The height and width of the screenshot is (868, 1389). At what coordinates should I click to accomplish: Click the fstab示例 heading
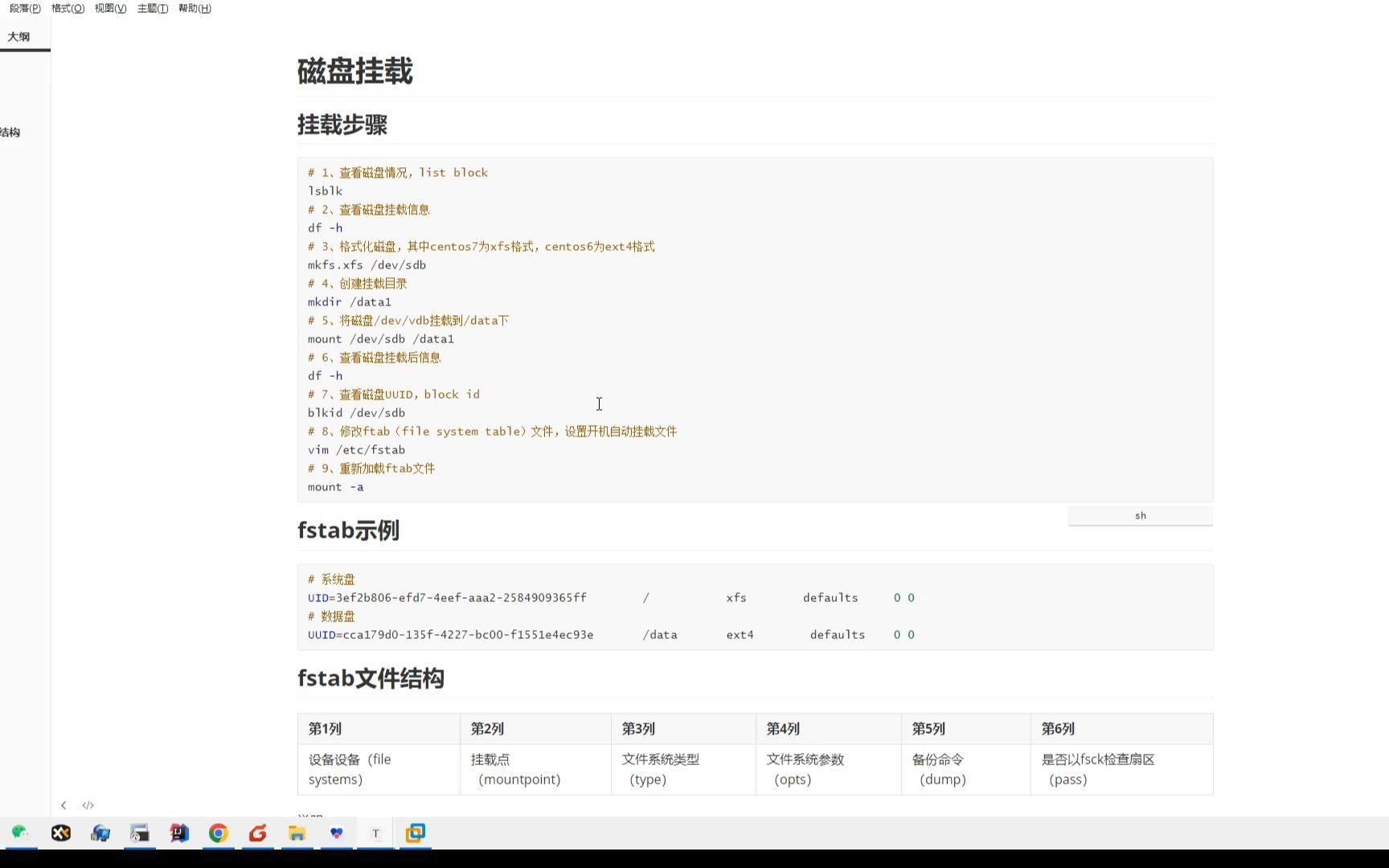pos(348,530)
